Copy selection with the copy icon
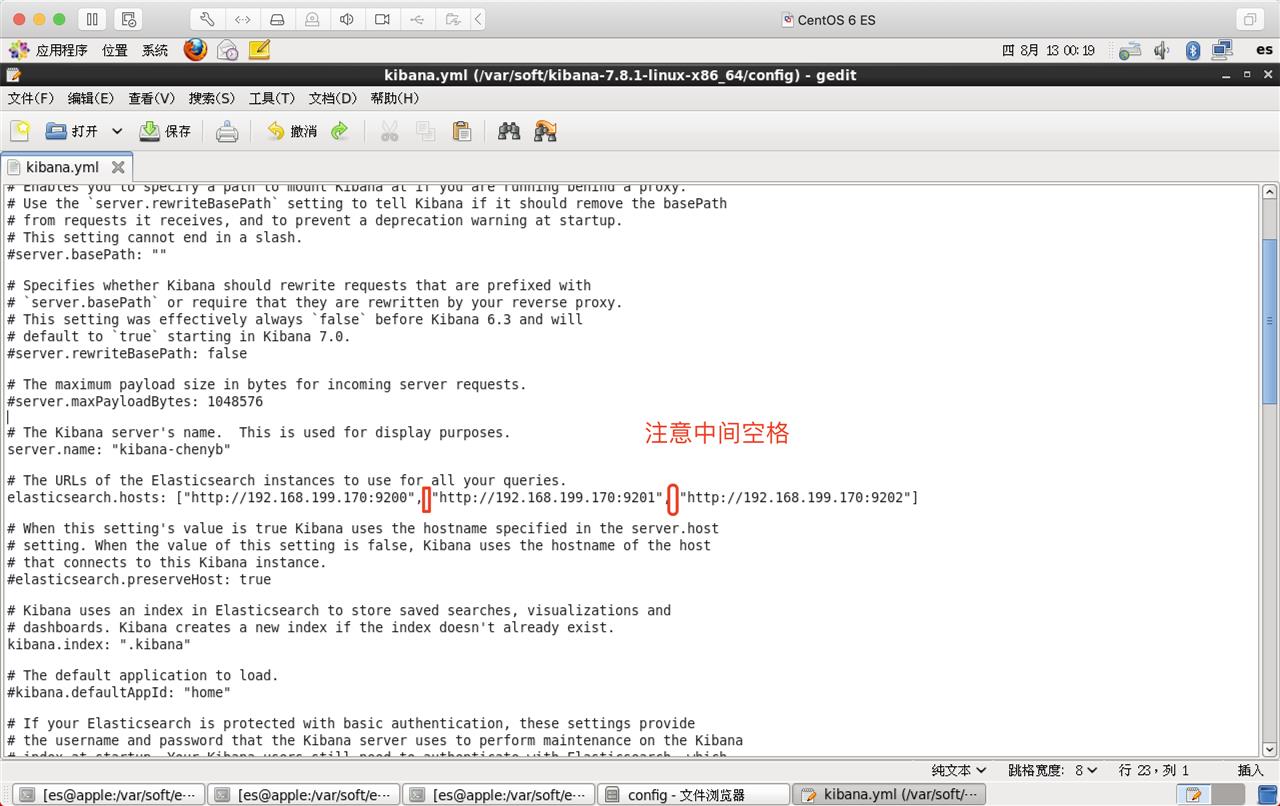The image size is (1280, 806). click(x=426, y=131)
